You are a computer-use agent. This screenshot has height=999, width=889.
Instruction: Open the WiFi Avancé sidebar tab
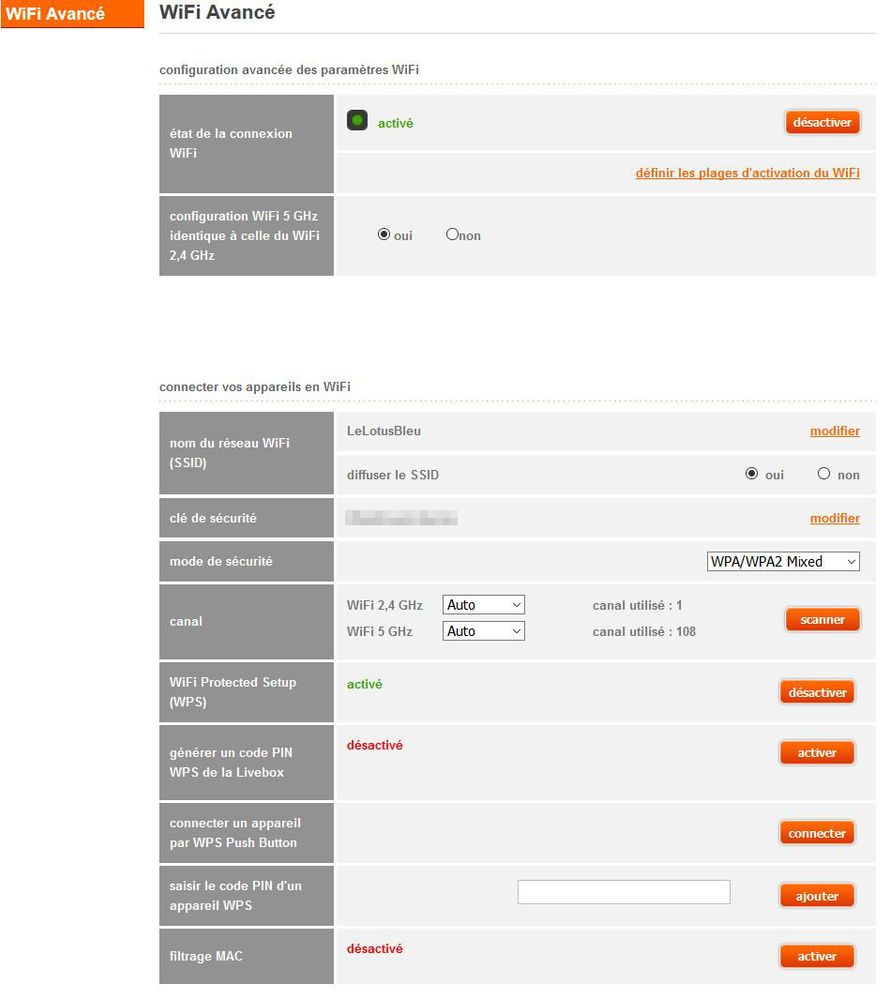(x=72, y=13)
